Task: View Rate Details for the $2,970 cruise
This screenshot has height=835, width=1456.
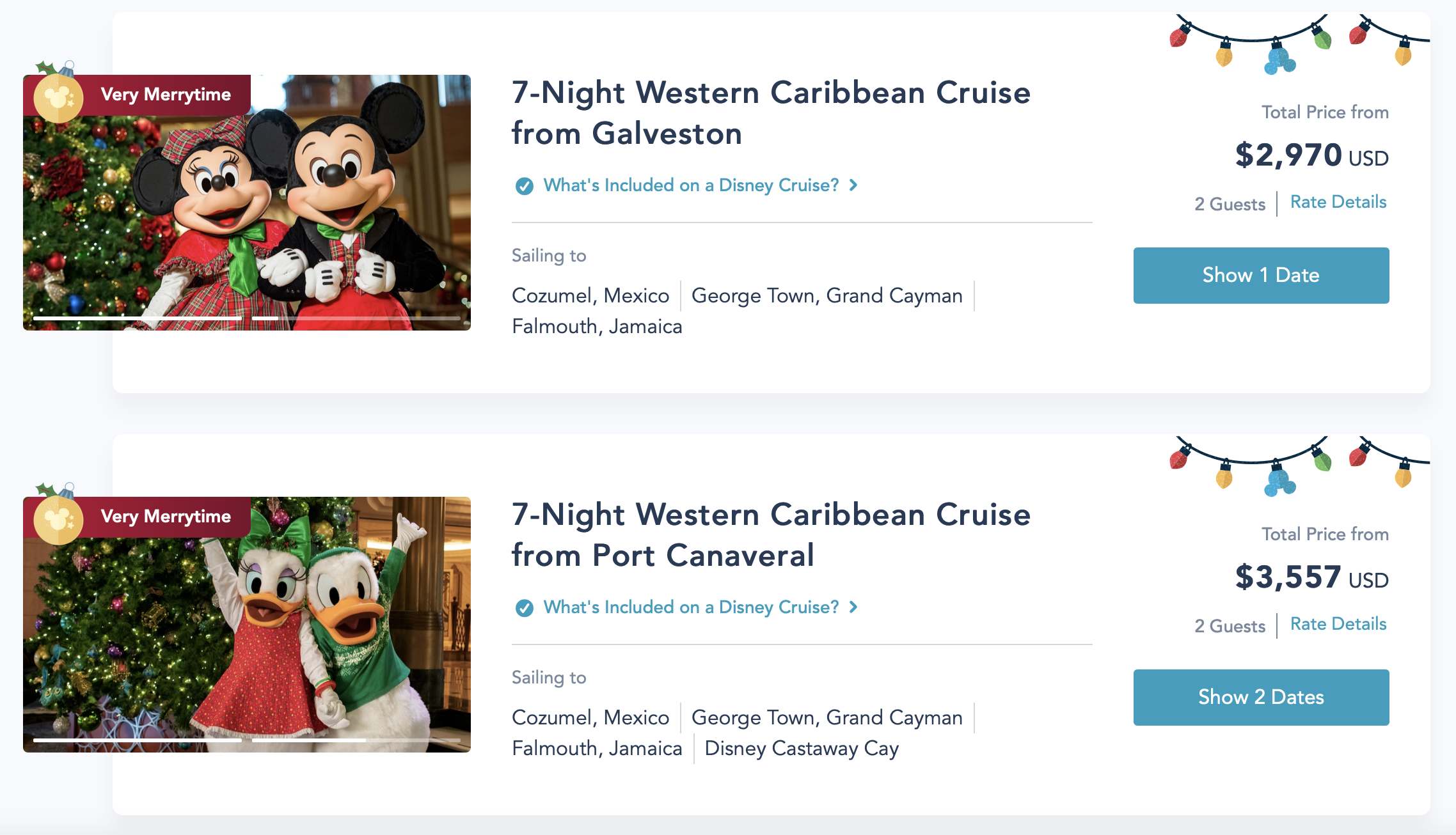Action: coord(1338,202)
